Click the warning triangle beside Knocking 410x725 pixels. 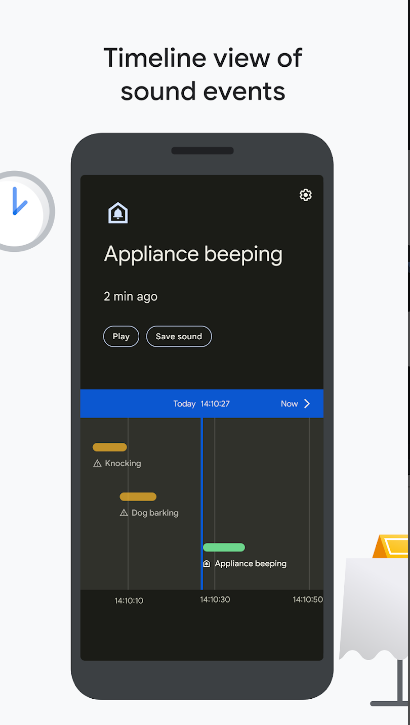coord(97,463)
